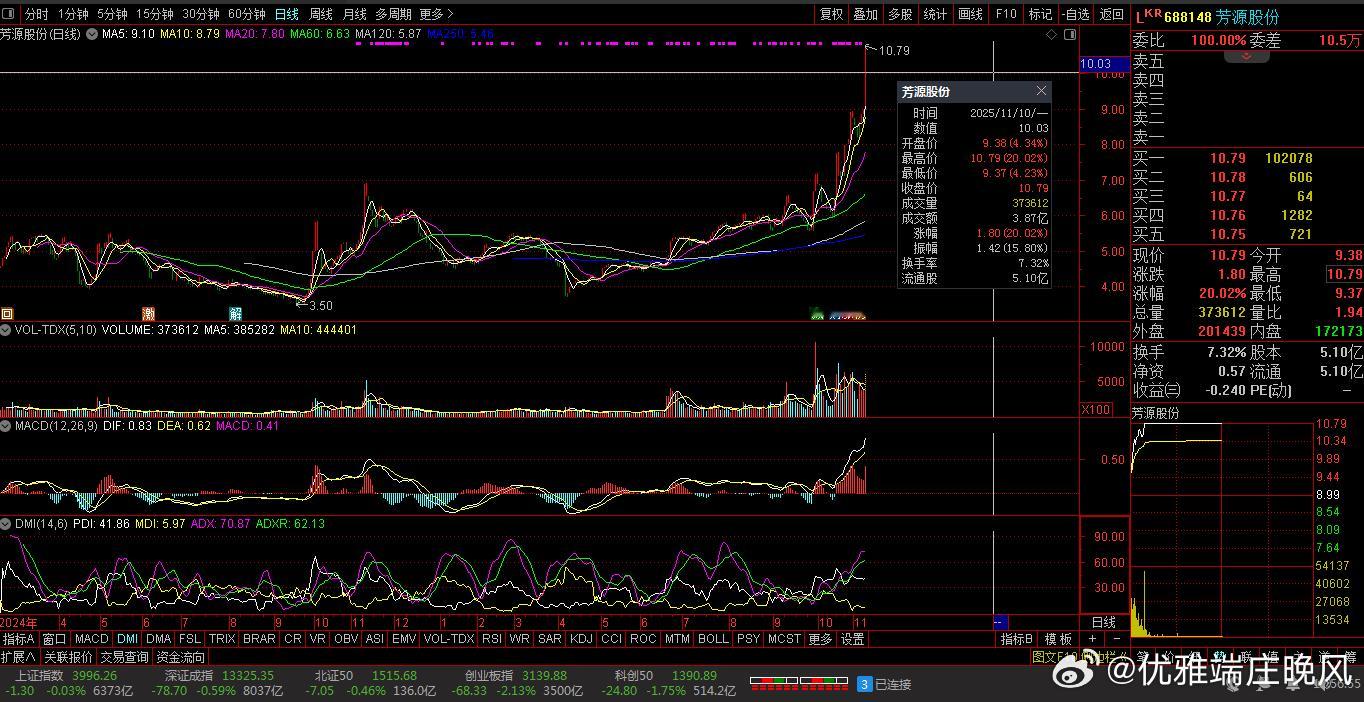The height and width of the screenshot is (702, 1364).
Task: Click the blue connection status icon
Action: [865, 684]
